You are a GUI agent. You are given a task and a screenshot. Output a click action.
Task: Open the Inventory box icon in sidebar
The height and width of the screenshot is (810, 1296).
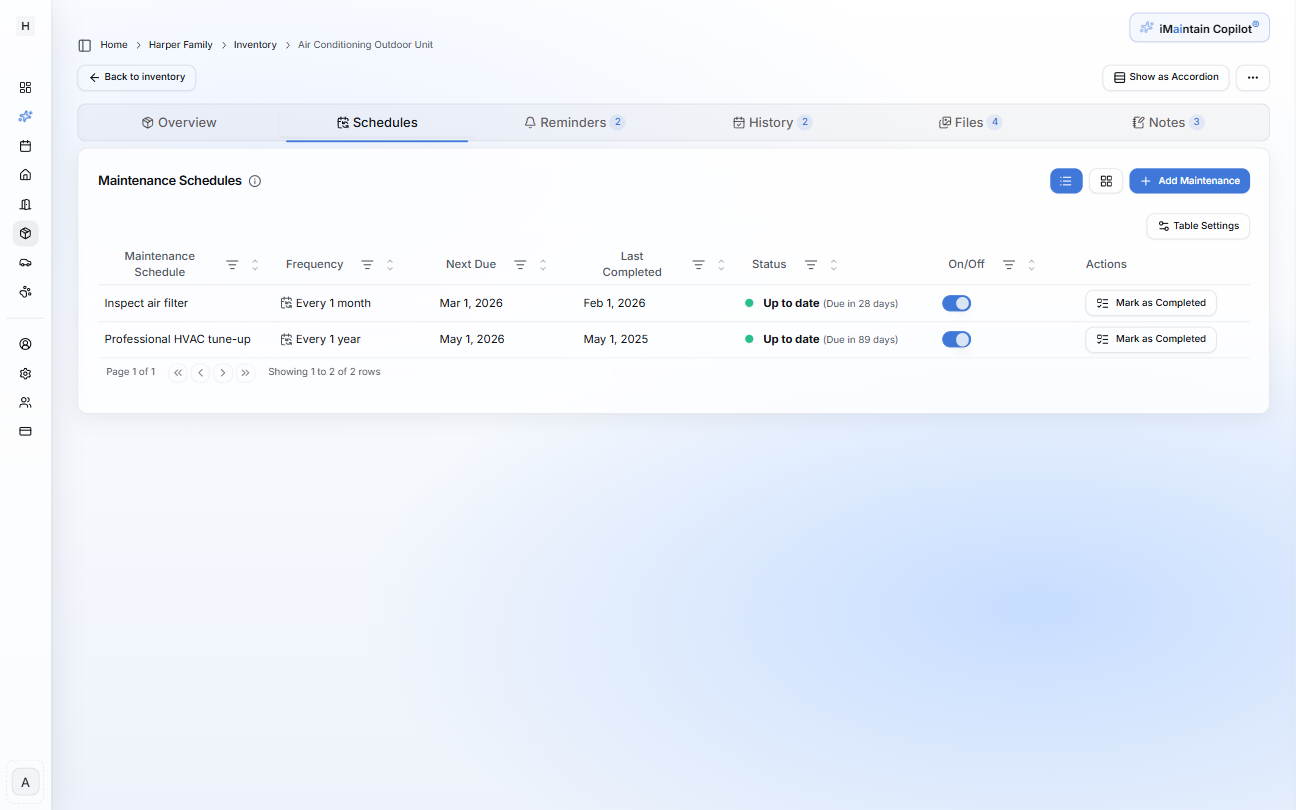[25, 233]
